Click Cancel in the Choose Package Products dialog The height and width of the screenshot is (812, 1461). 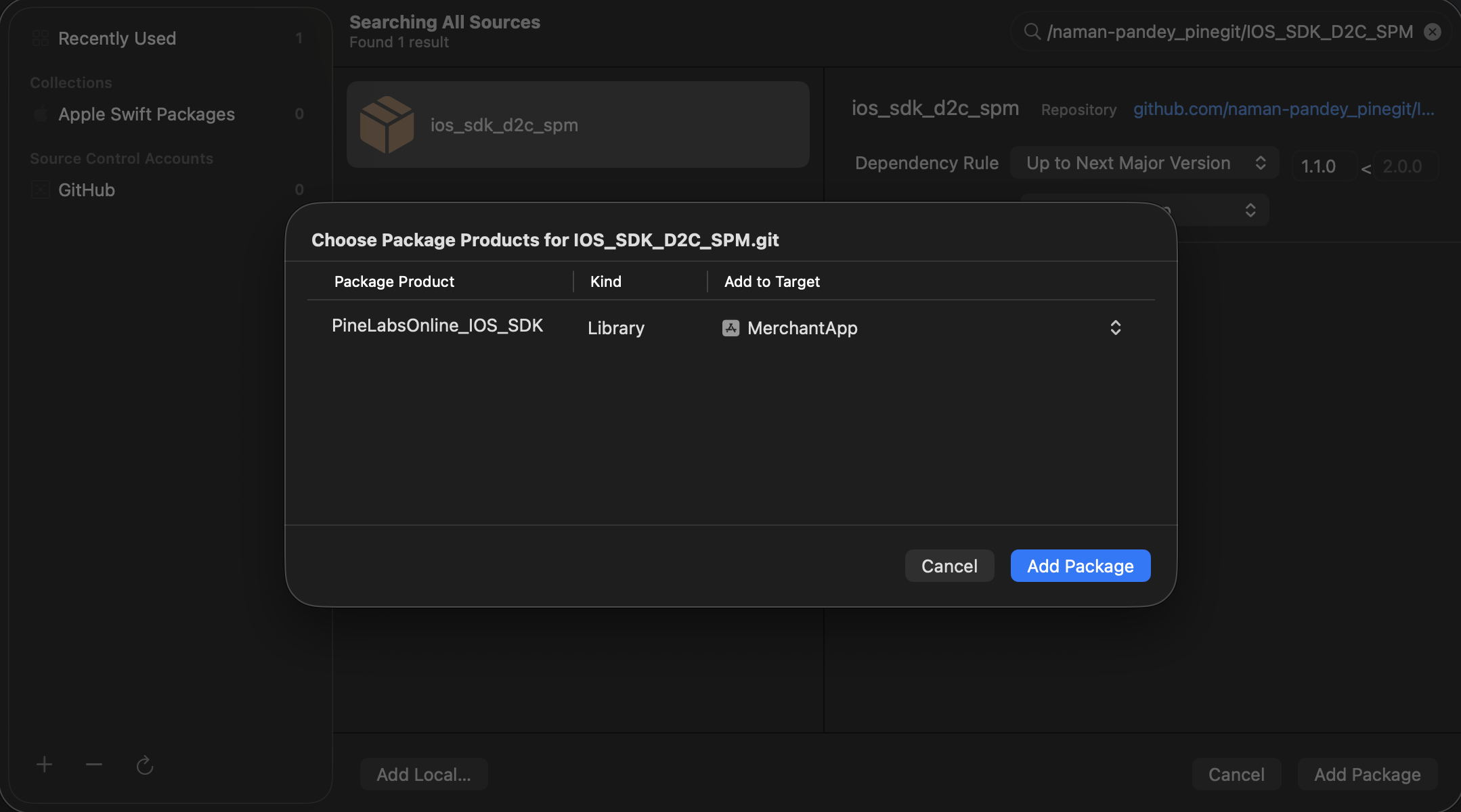click(x=949, y=566)
